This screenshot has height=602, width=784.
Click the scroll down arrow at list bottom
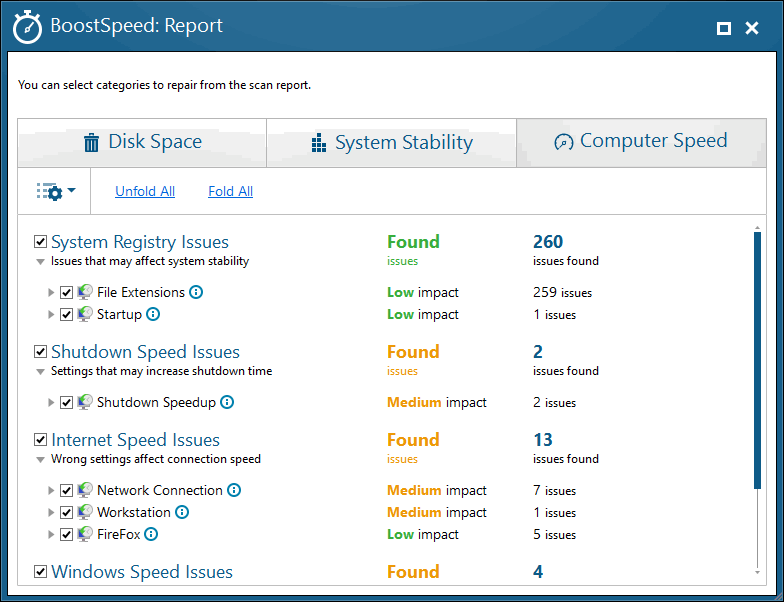[x=758, y=572]
